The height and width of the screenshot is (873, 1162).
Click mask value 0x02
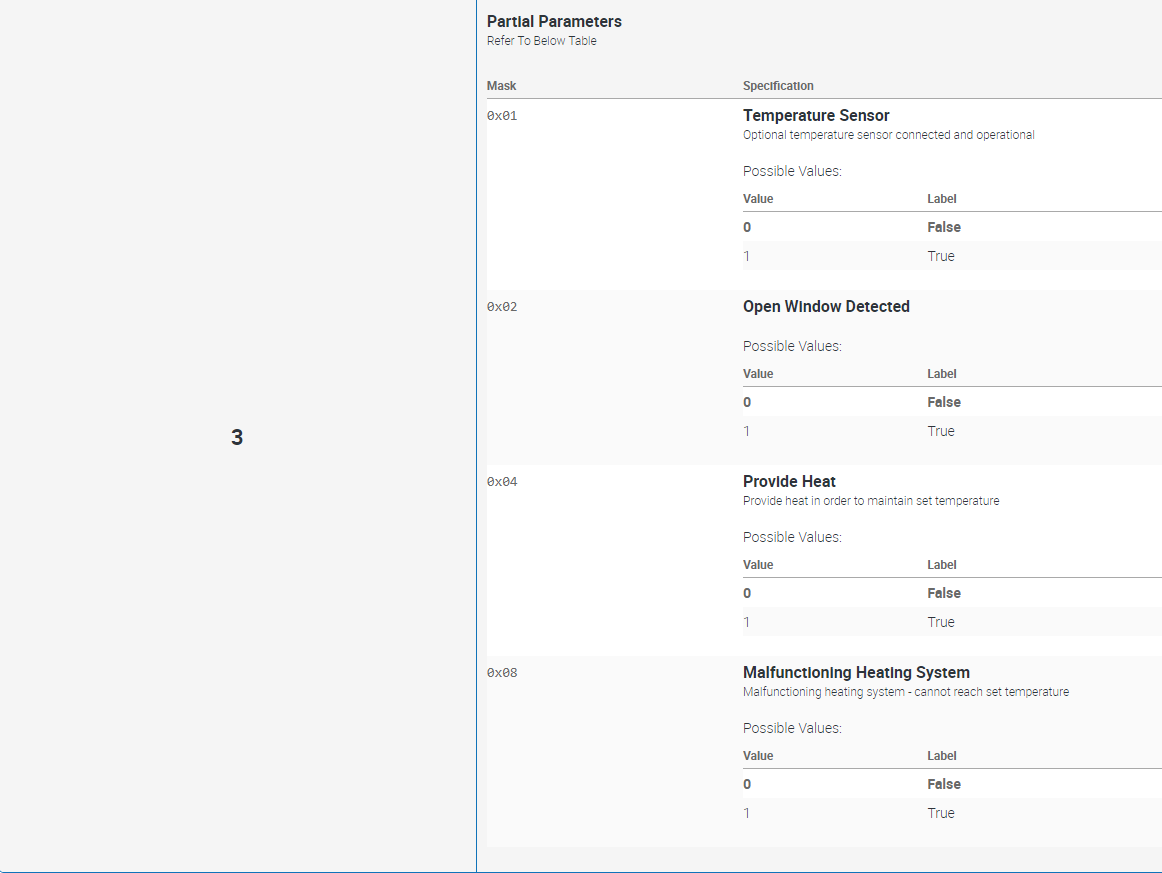point(501,307)
